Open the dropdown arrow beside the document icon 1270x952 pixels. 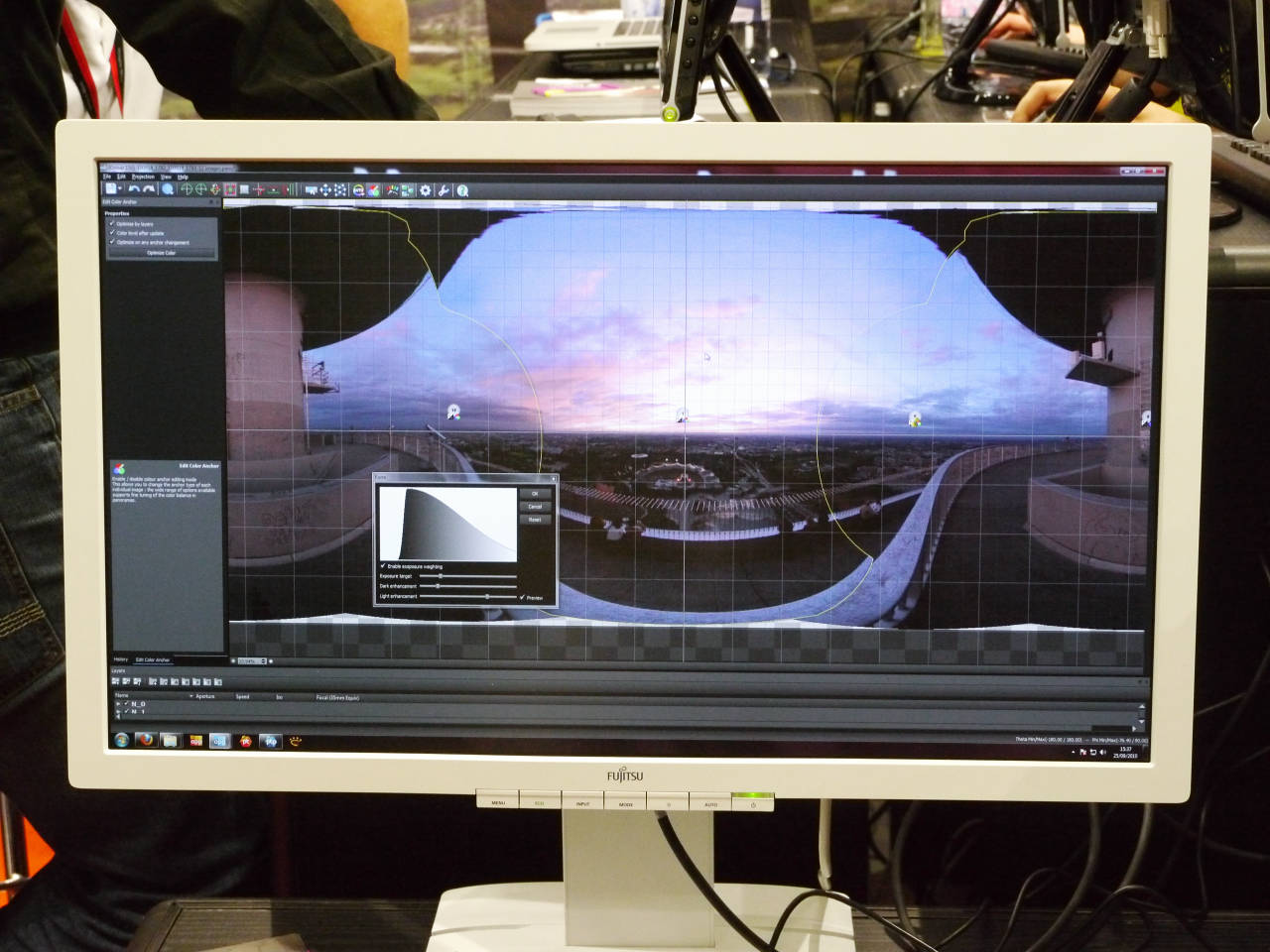click(120, 189)
